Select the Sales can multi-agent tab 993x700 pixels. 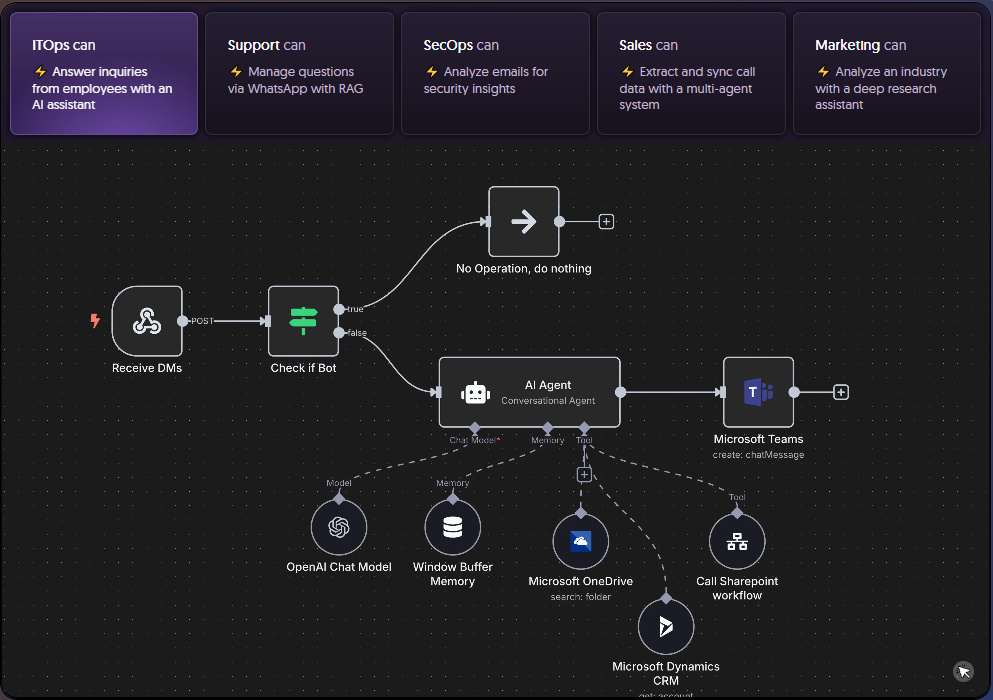point(691,71)
